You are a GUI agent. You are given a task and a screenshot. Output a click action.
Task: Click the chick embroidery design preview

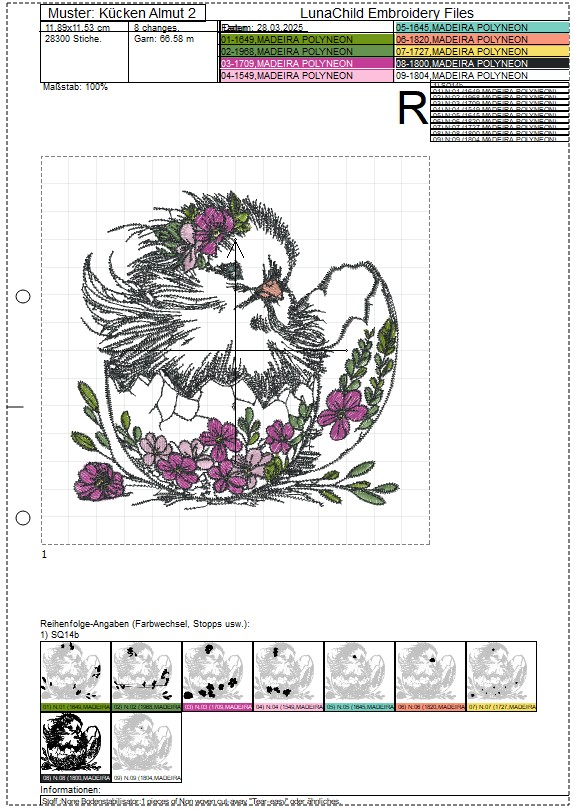(236, 350)
